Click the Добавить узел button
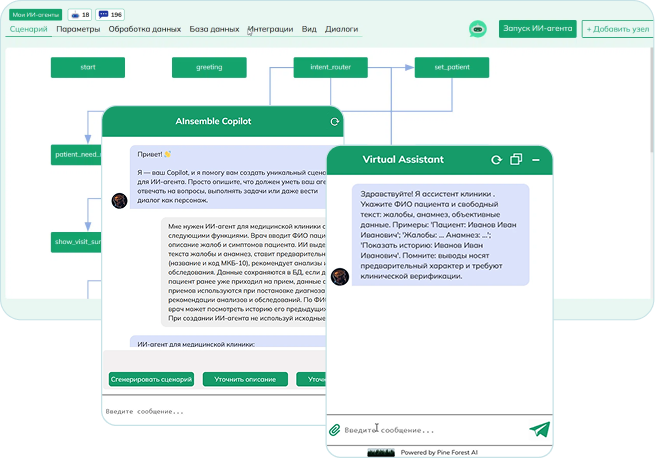 click(615, 29)
